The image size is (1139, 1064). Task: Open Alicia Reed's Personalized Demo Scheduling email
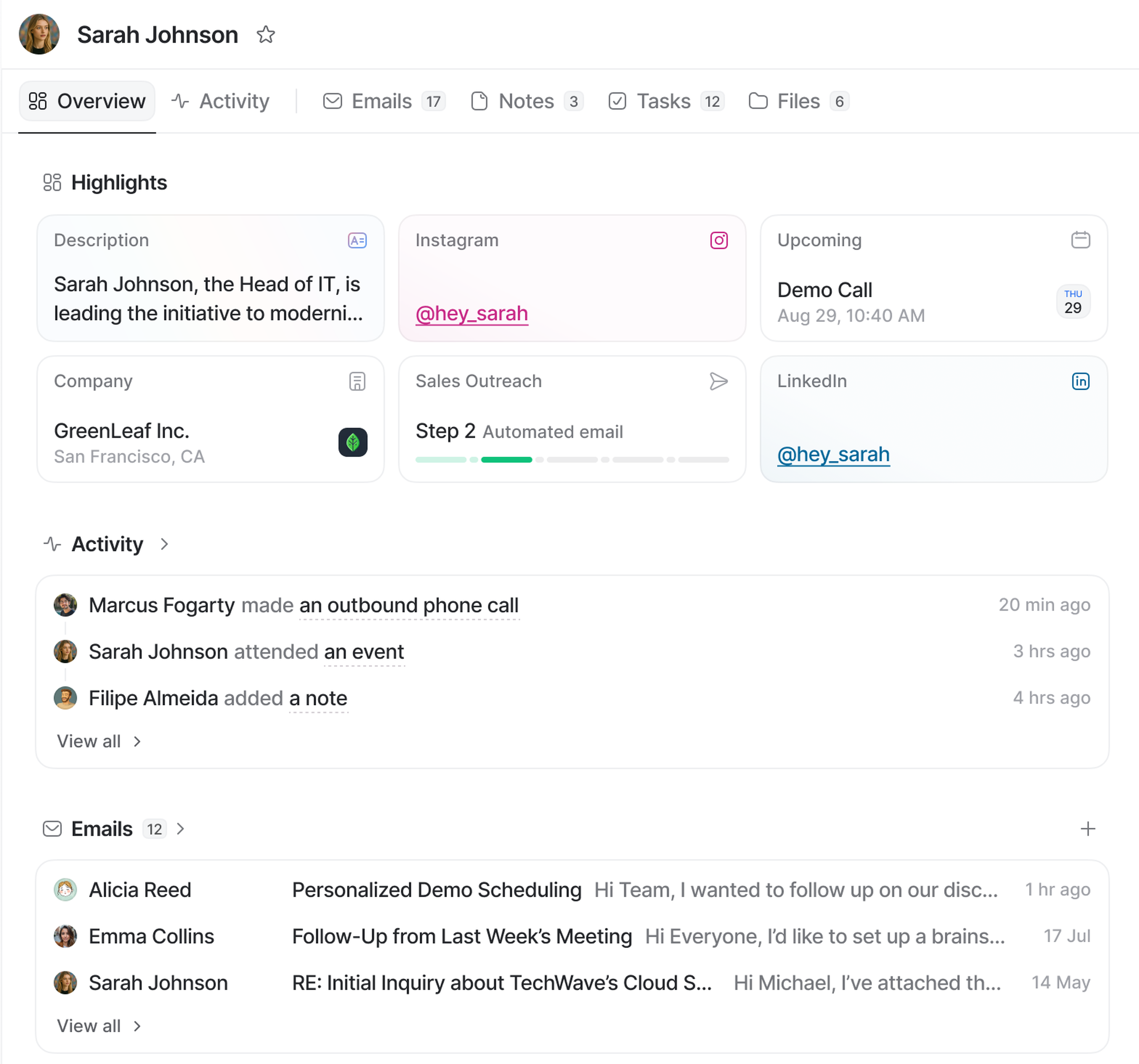click(x=436, y=890)
